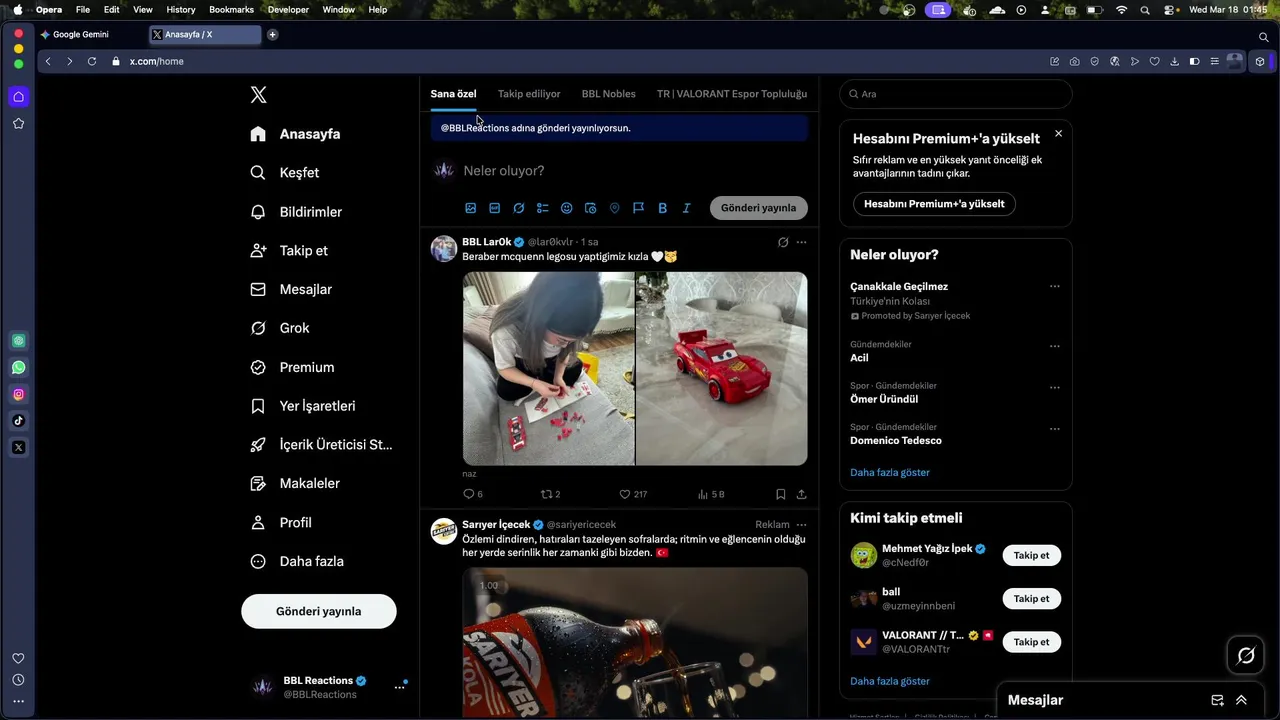Click the large Gönderi yayınla sidebar button
Image resolution: width=1280 pixels, height=720 pixels.
tap(319, 611)
